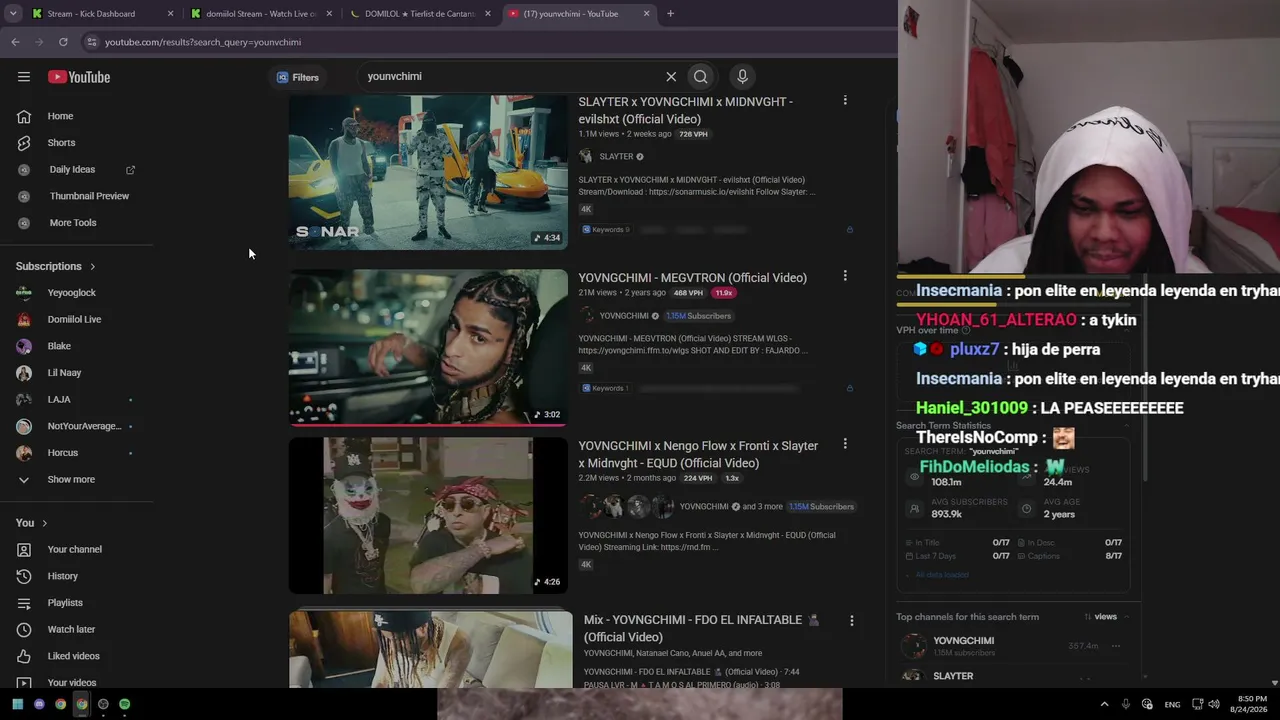
Task: Click the SLAYTER channel avatar under the evilshxt video
Action: (586, 157)
